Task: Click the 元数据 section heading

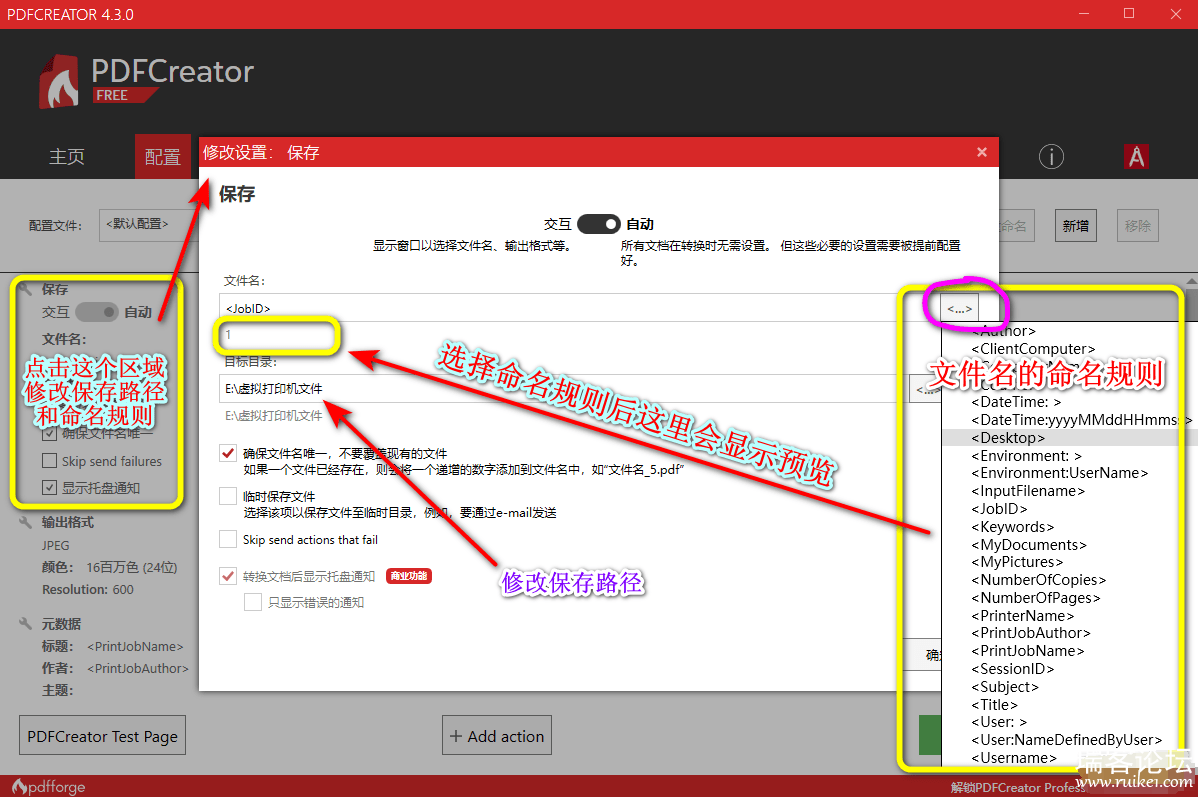Action: tap(61, 624)
